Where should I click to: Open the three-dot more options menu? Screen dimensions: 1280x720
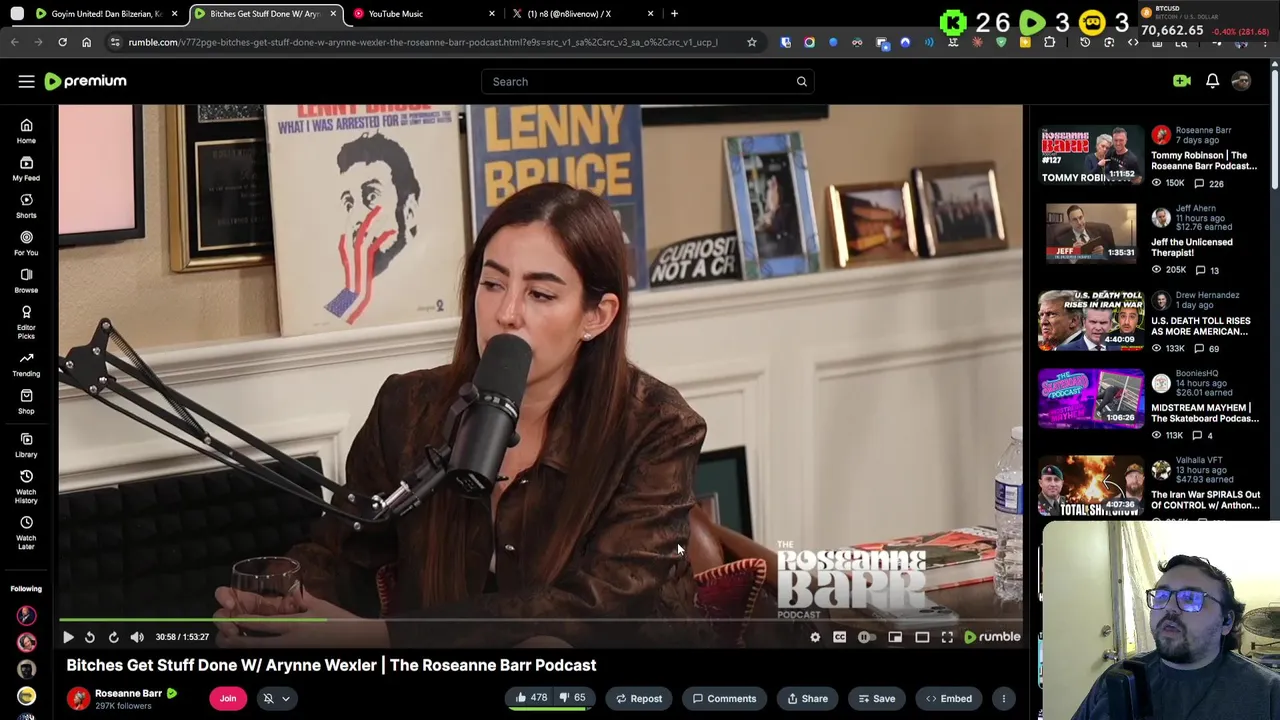1003,699
